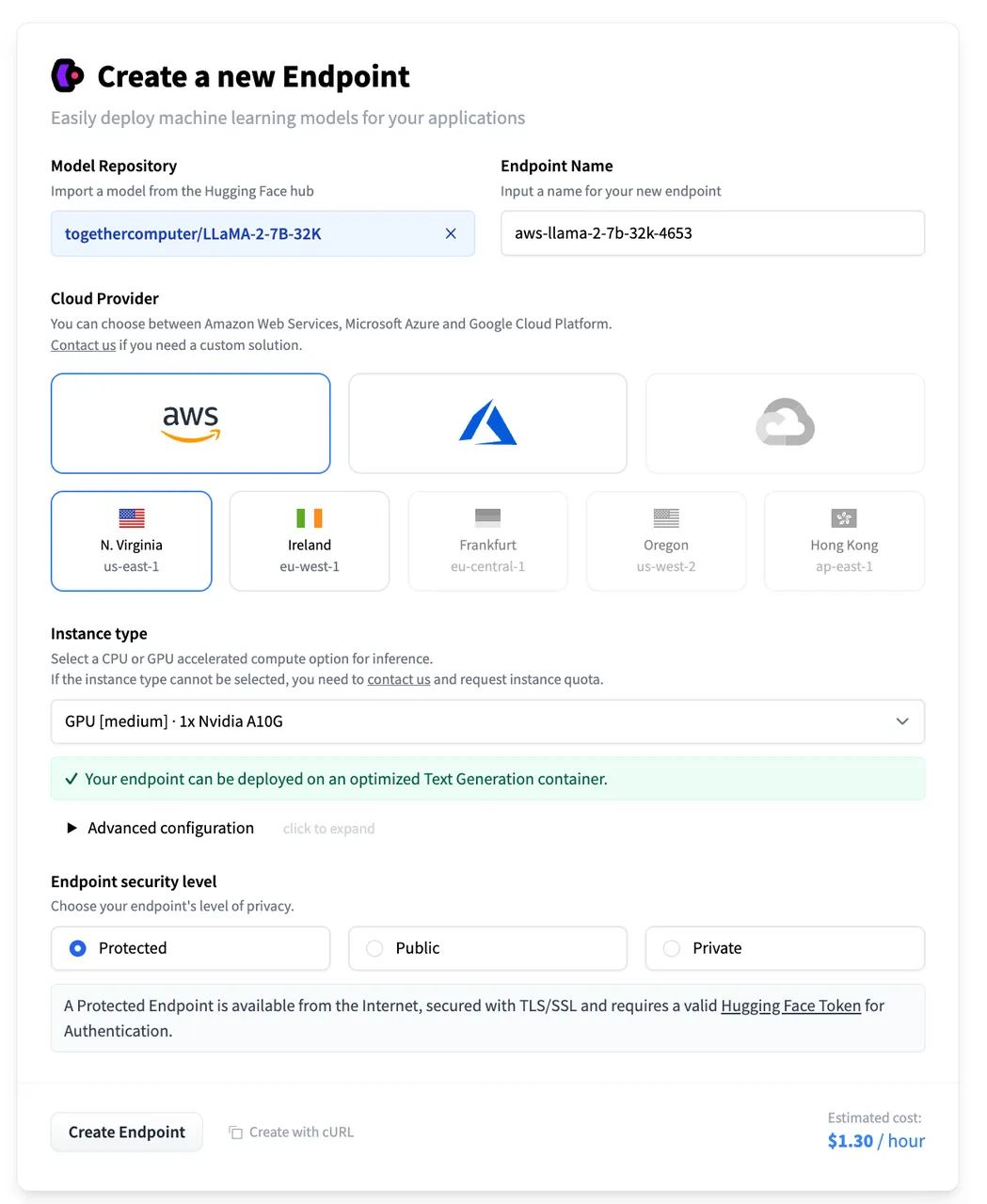987x1204 pixels.
Task: Choose the Ireland eu-west-1 region
Action: point(310,541)
